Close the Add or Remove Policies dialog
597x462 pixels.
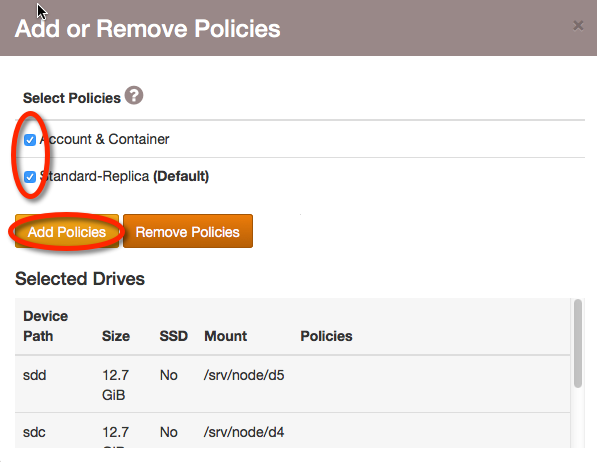(x=578, y=26)
